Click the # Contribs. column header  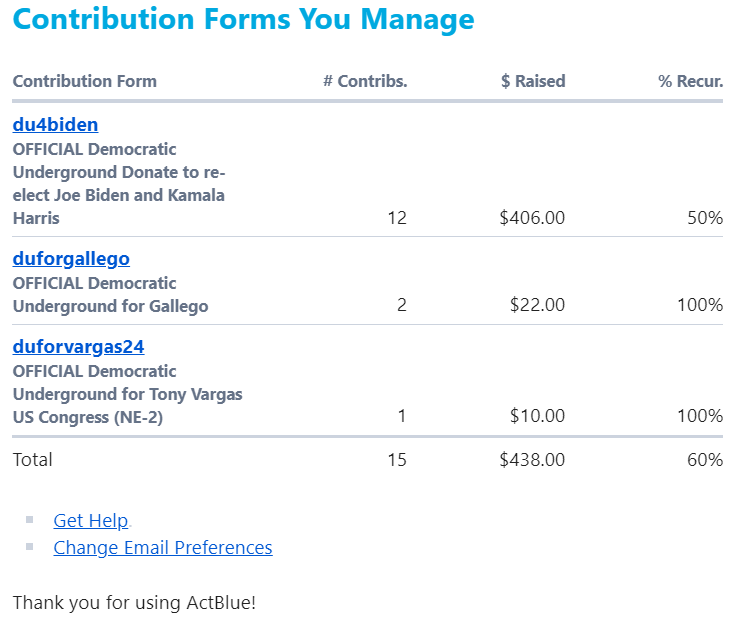(x=365, y=81)
